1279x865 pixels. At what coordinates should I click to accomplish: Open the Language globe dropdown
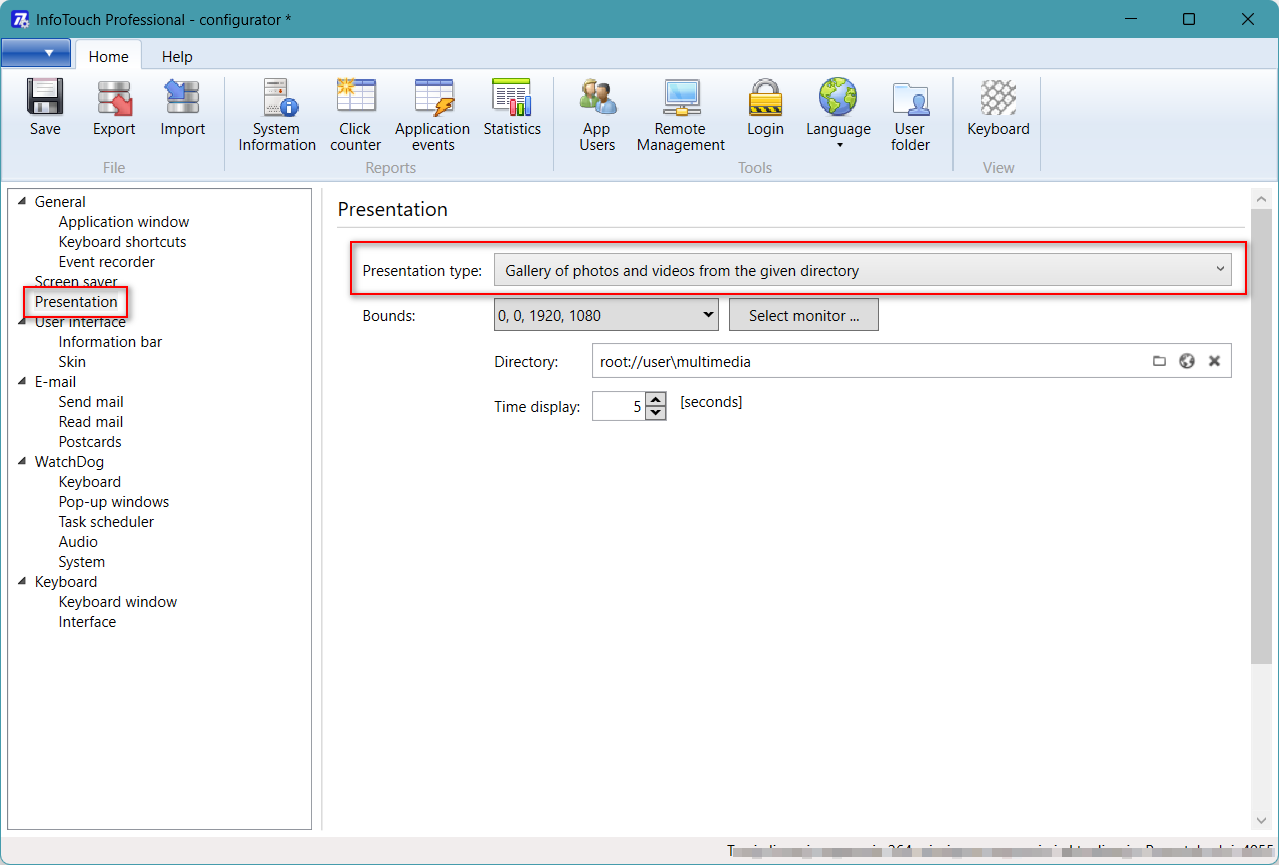[838, 113]
